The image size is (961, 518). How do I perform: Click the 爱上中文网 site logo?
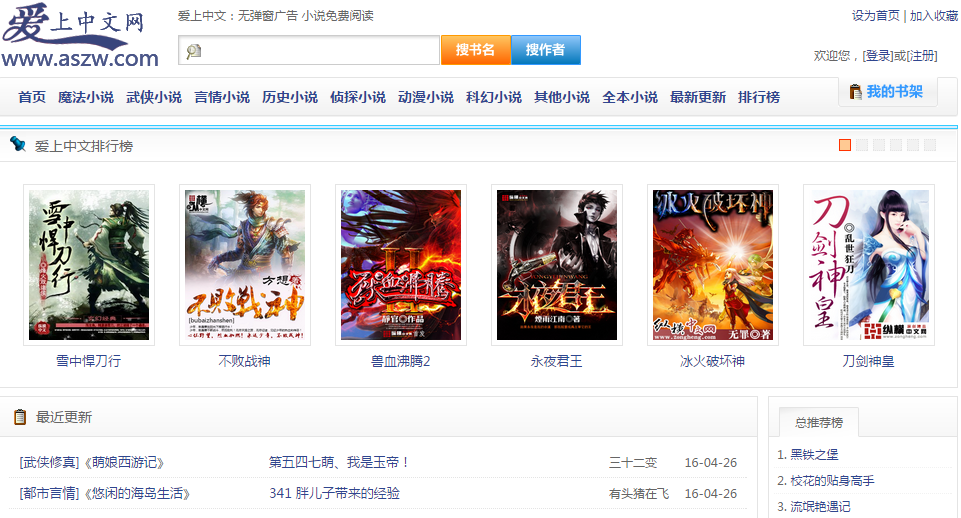tap(80, 35)
